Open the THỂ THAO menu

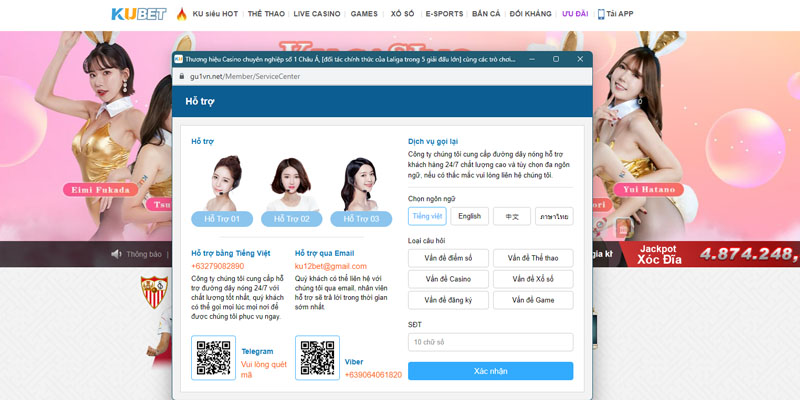[x=266, y=14]
